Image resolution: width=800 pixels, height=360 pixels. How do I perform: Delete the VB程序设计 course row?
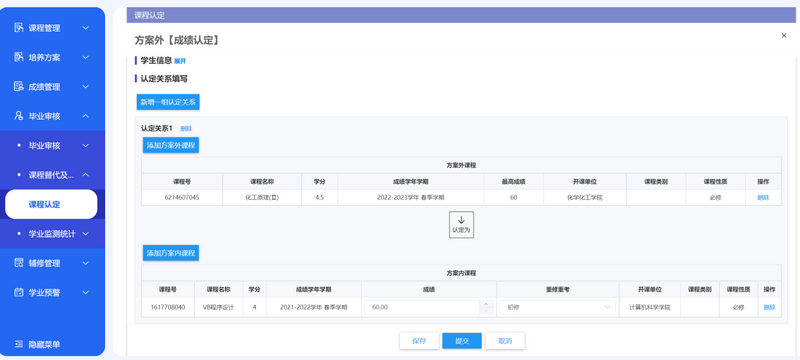tap(769, 307)
